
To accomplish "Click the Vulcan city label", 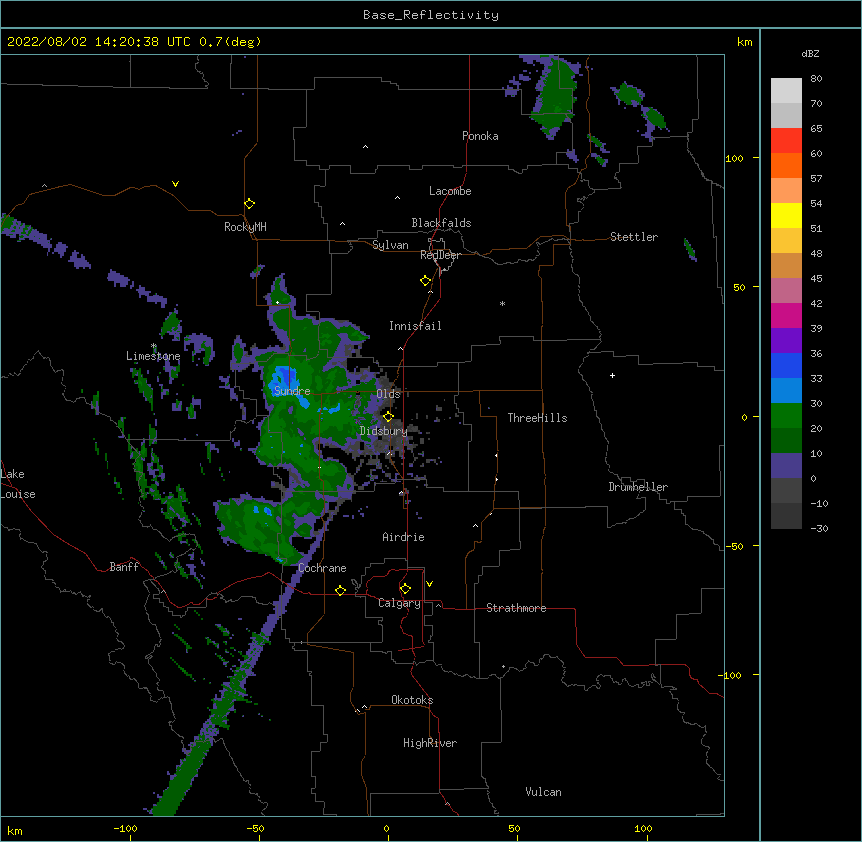I will (543, 792).
